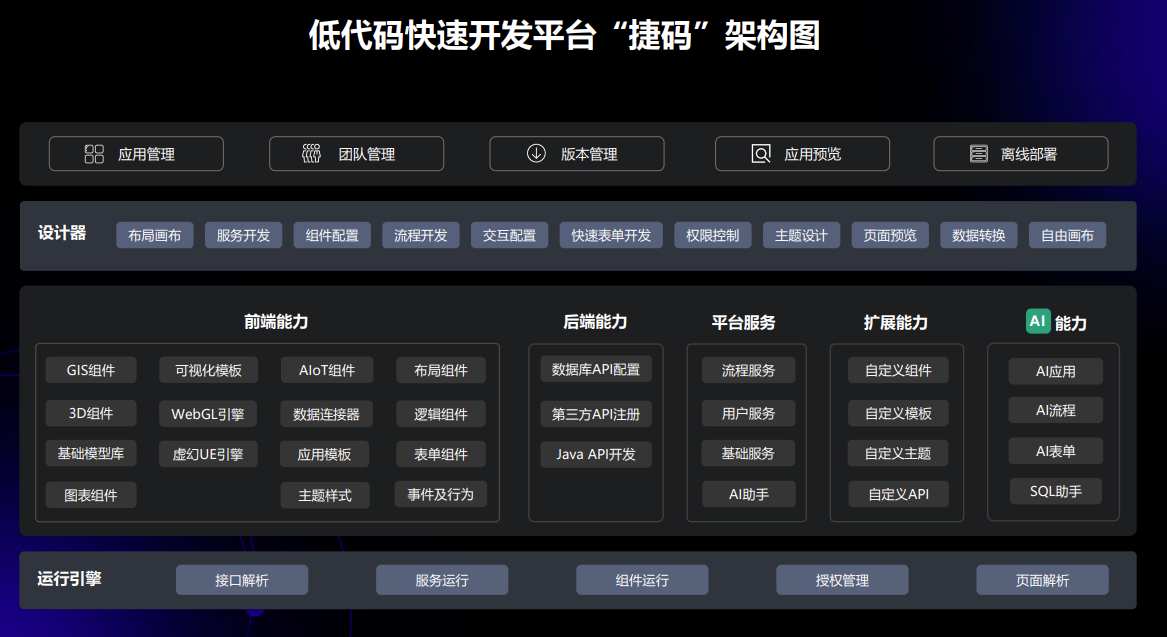Click the AIoT组件 box
The height and width of the screenshot is (637, 1167).
327,370
